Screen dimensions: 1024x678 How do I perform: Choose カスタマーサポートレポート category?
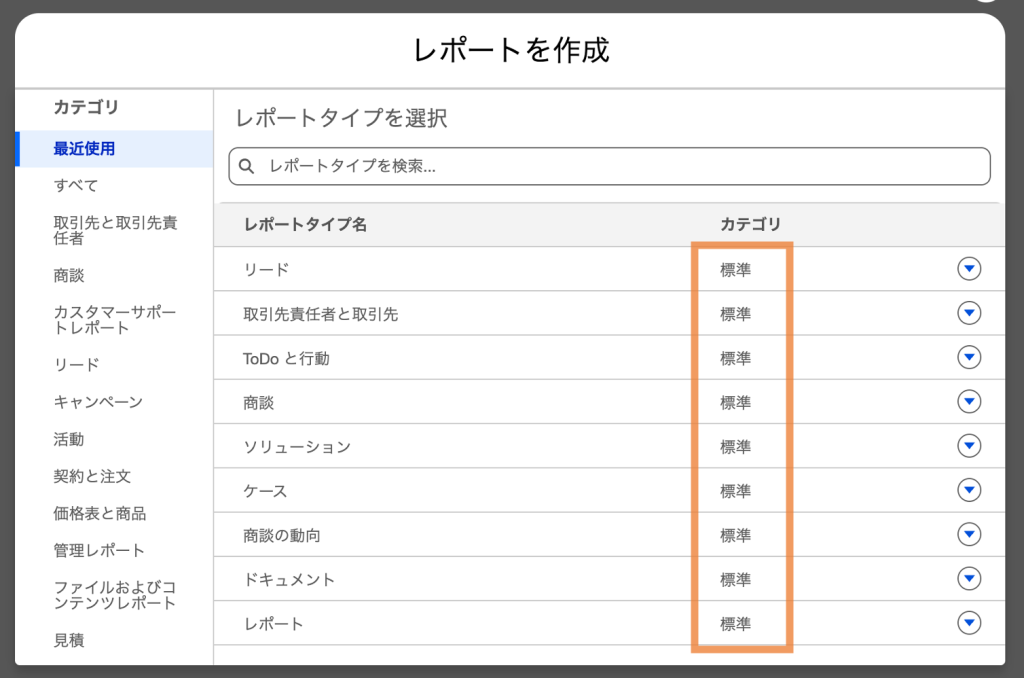[x=114, y=320]
